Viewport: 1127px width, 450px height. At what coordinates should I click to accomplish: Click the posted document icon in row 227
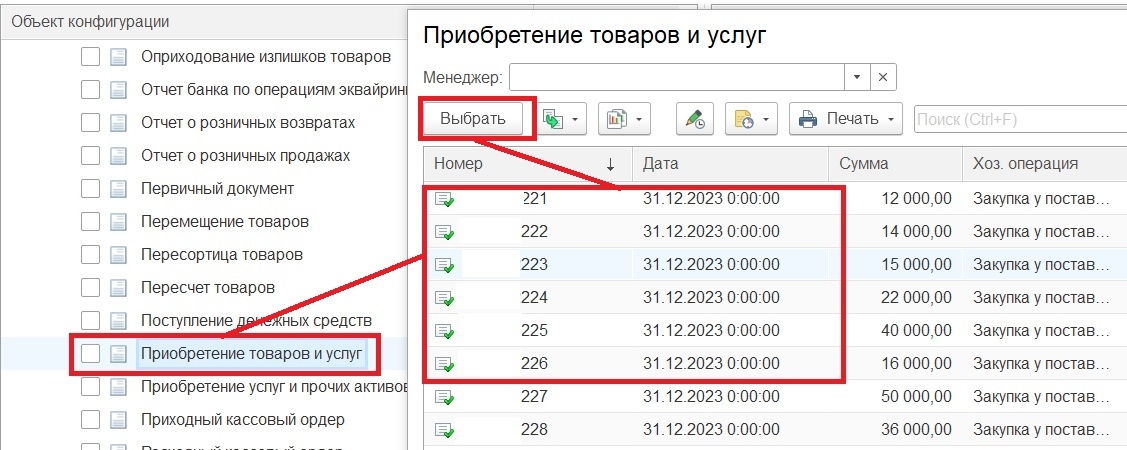coord(444,397)
